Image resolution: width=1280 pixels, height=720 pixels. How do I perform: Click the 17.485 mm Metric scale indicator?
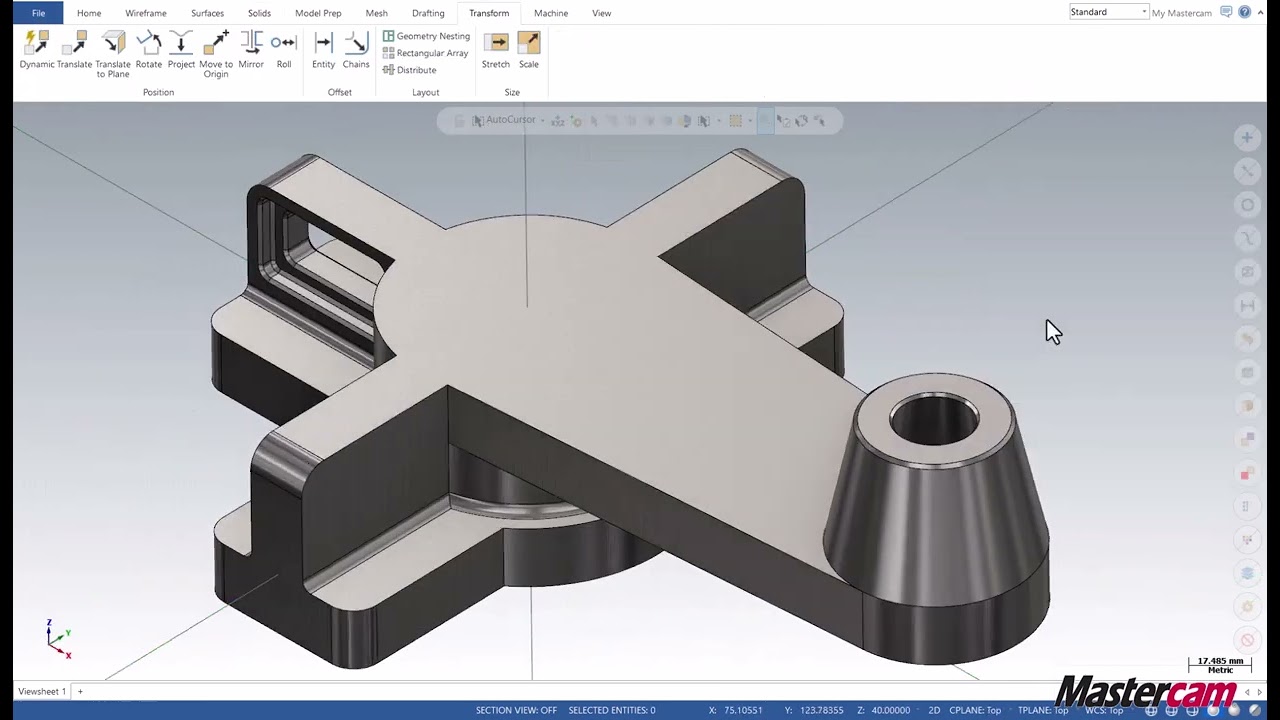(x=1220, y=665)
